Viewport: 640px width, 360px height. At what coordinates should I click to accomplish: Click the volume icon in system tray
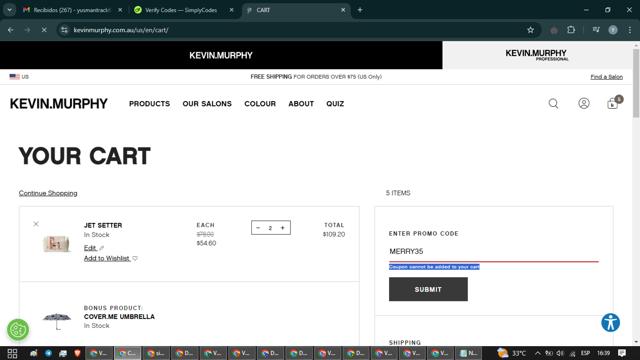click(x=560, y=353)
